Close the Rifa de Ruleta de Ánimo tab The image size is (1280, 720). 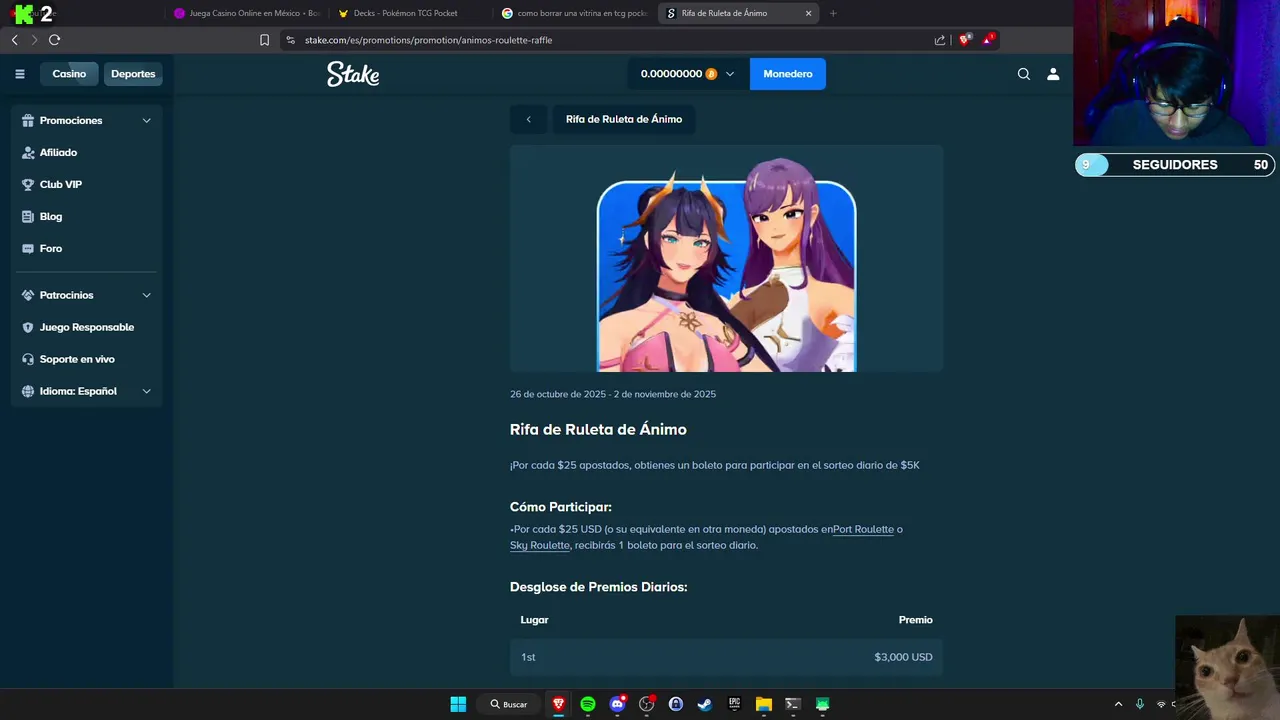(x=808, y=13)
